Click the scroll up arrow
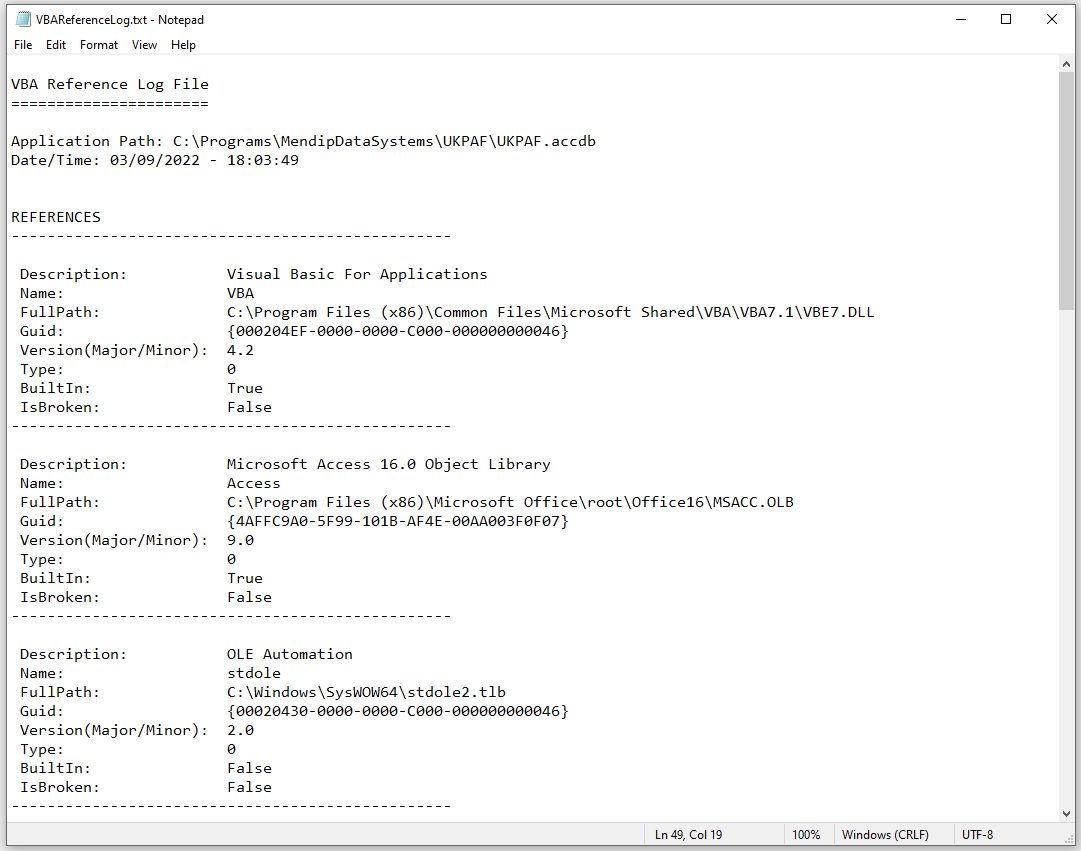This screenshot has width=1081, height=851. [x=1066, y=64]
